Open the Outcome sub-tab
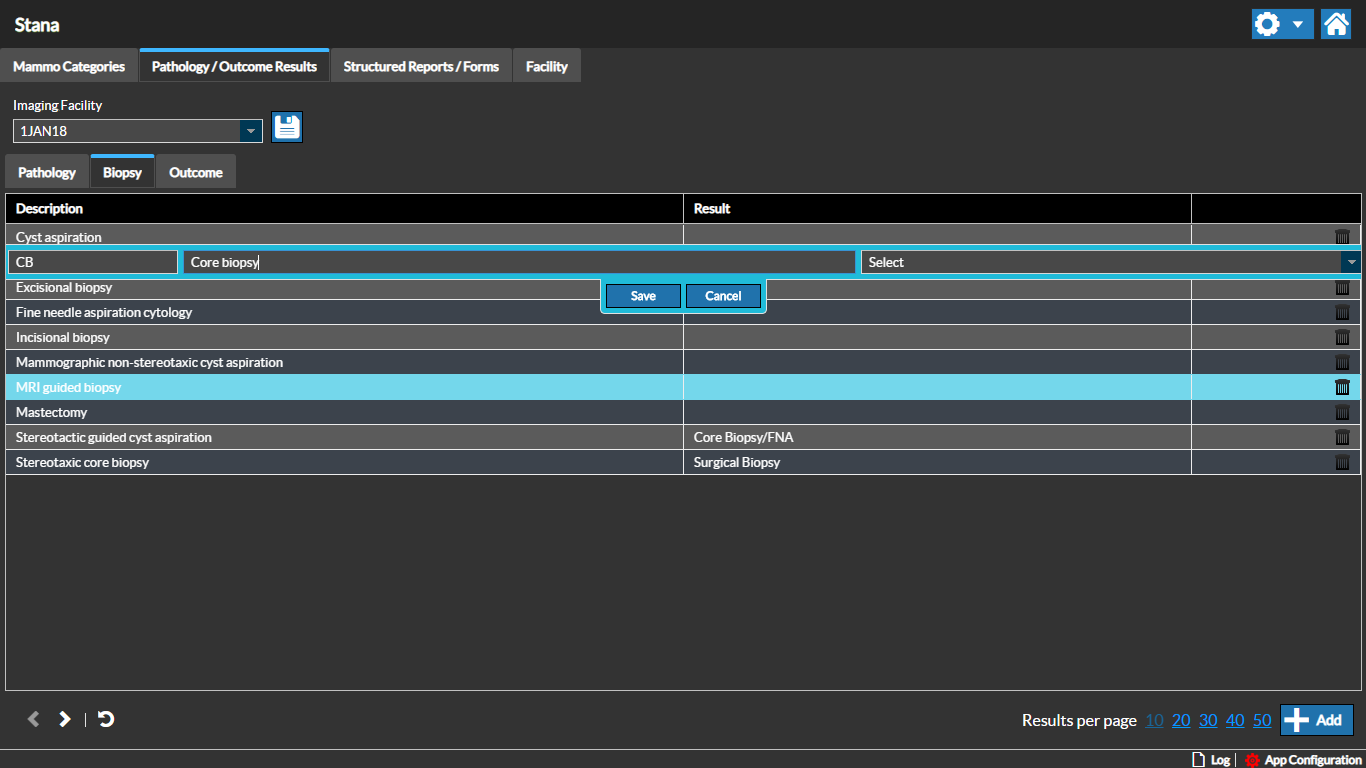The width and height of the screenshot is (1366, 768). point(196,172)
